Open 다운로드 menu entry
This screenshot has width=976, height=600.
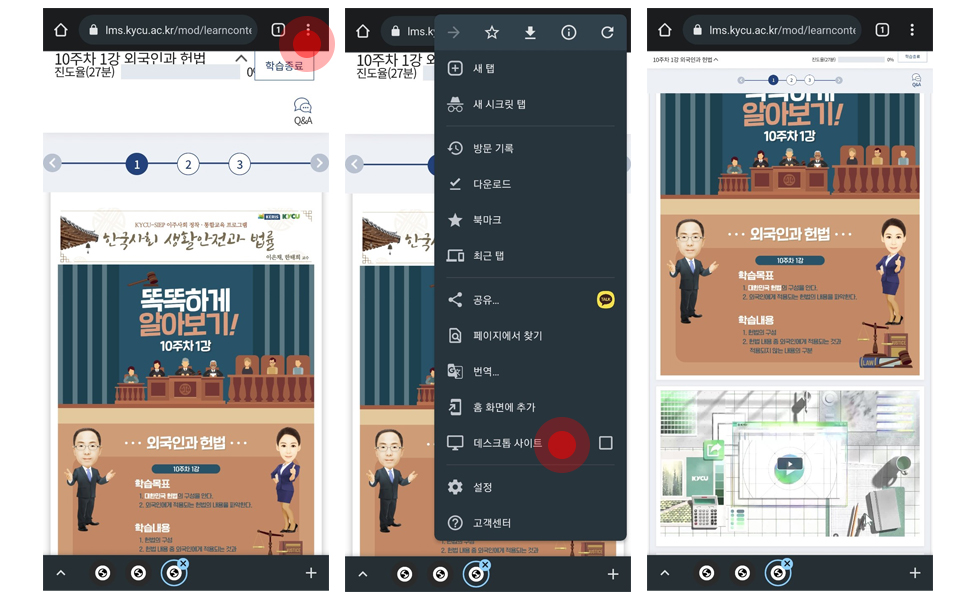(x=530, y=184)
